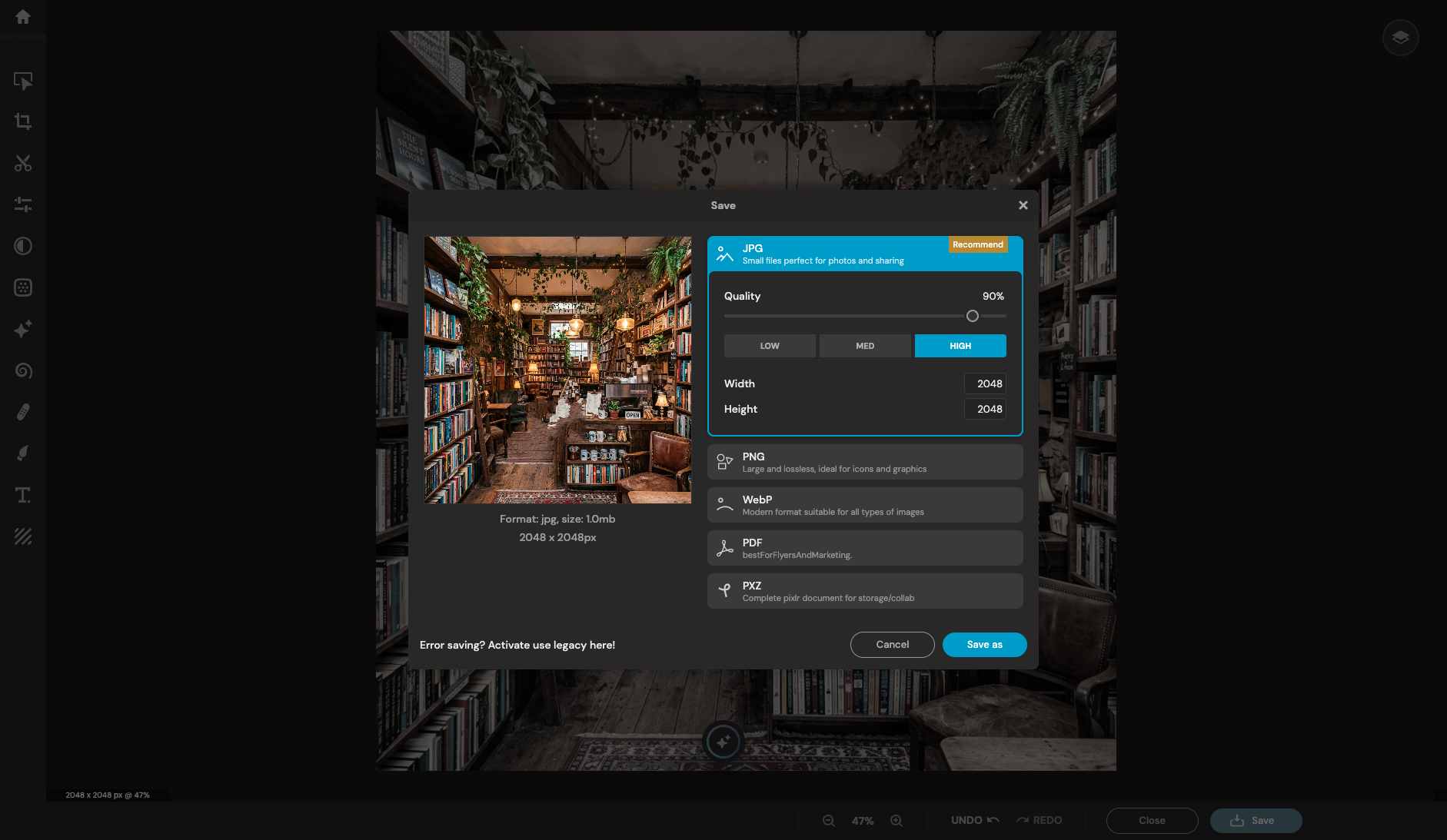Go to the Home icon
1447x840 pixels.
click(x=23, y=17)
